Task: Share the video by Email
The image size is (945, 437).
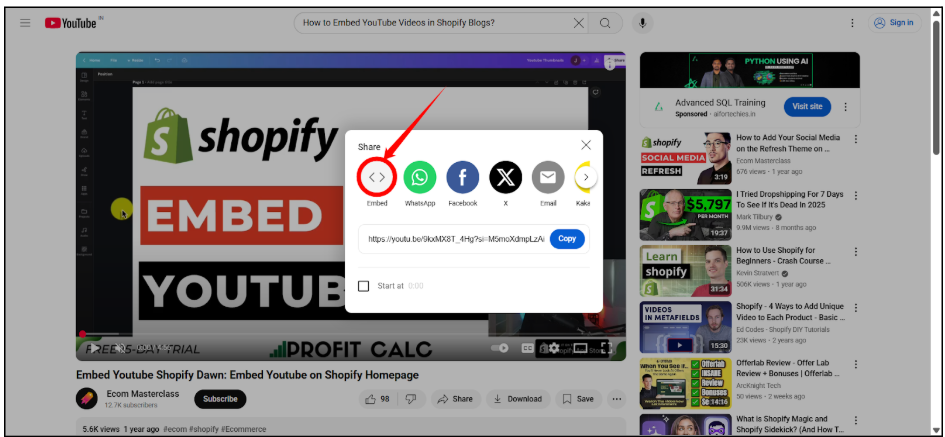Action: pyautogui.click(x=548, y=177)
